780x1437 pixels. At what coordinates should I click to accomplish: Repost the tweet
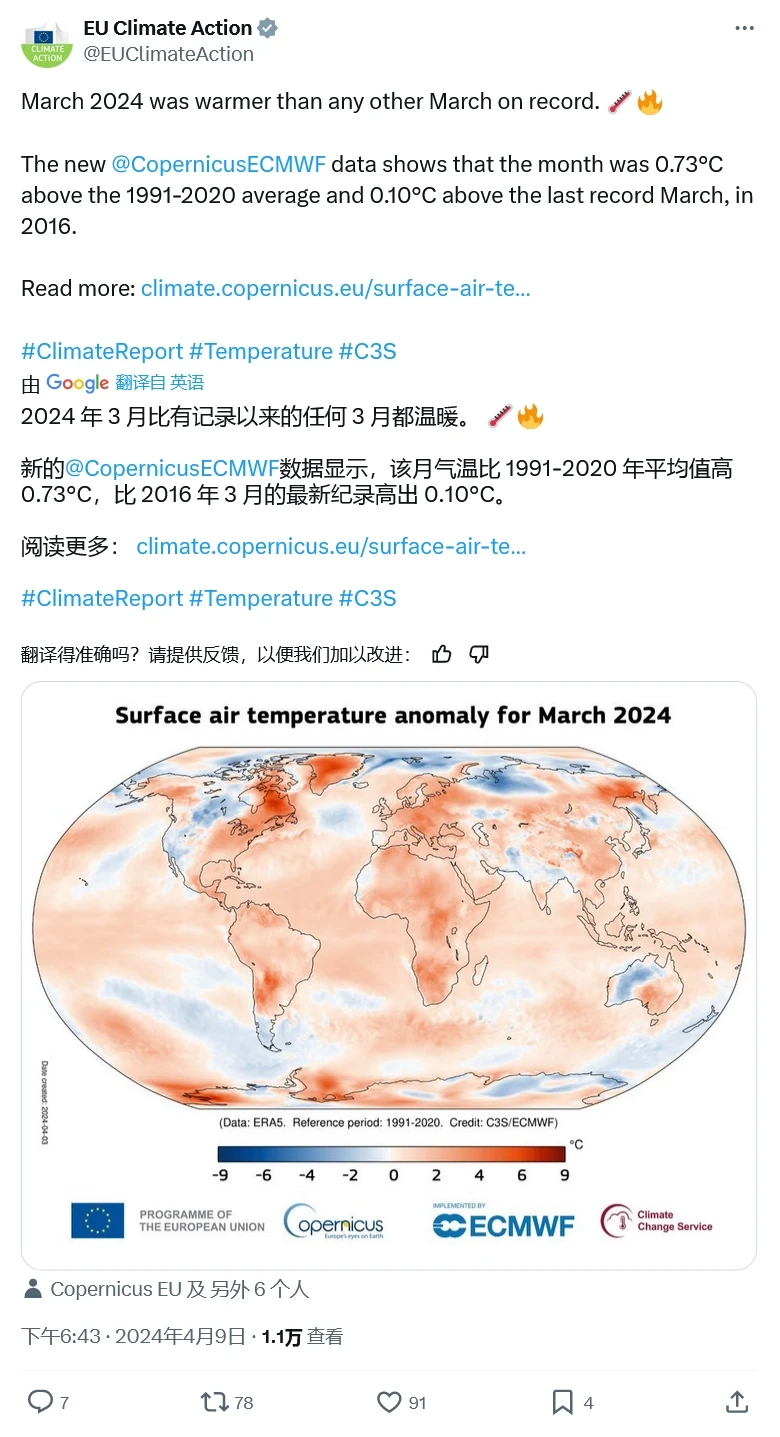click(x=212, y=1402)
